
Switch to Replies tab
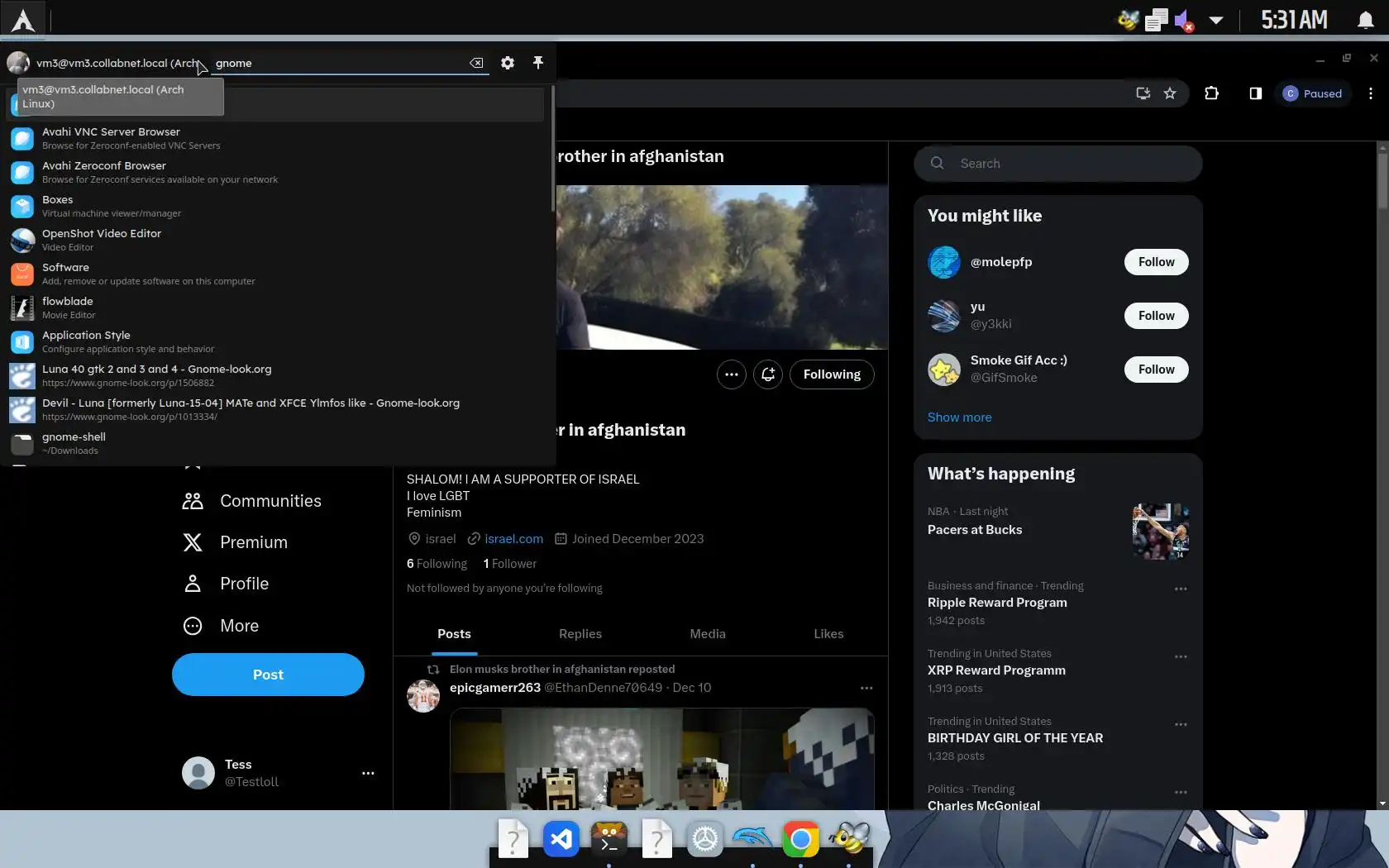[580, 634]
